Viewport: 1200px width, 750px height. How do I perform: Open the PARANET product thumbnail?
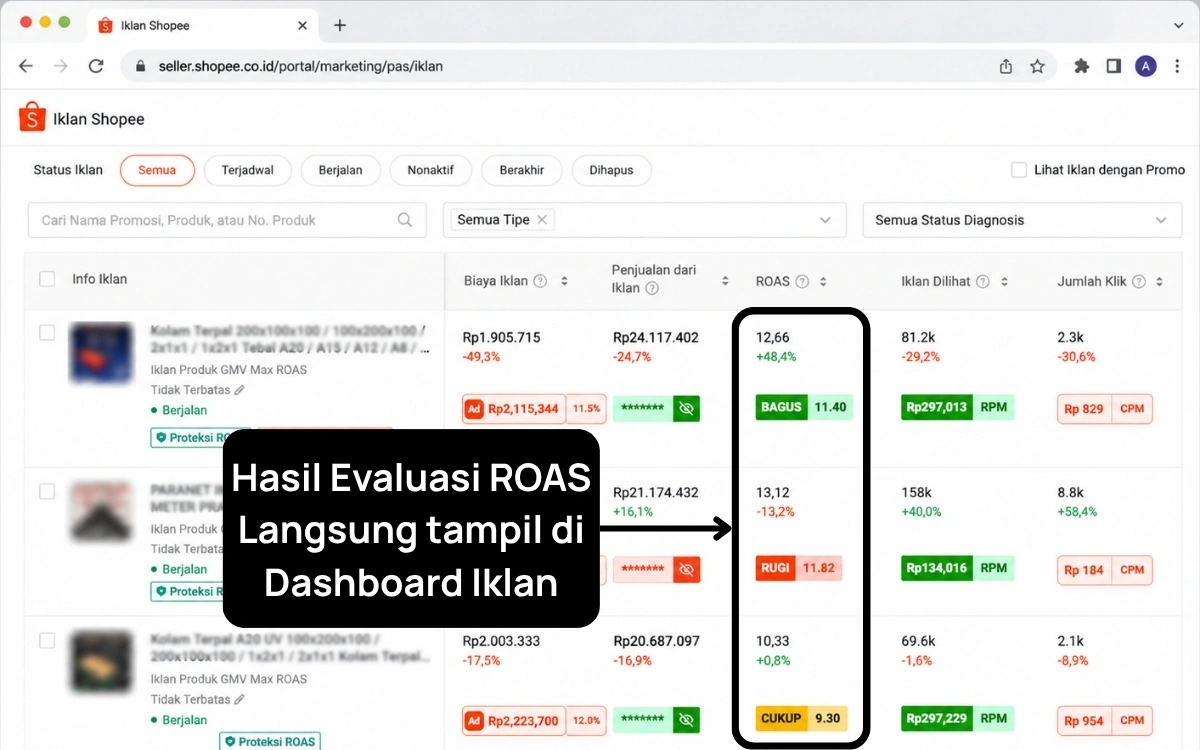pyautogui.click(x=101, y=513)
